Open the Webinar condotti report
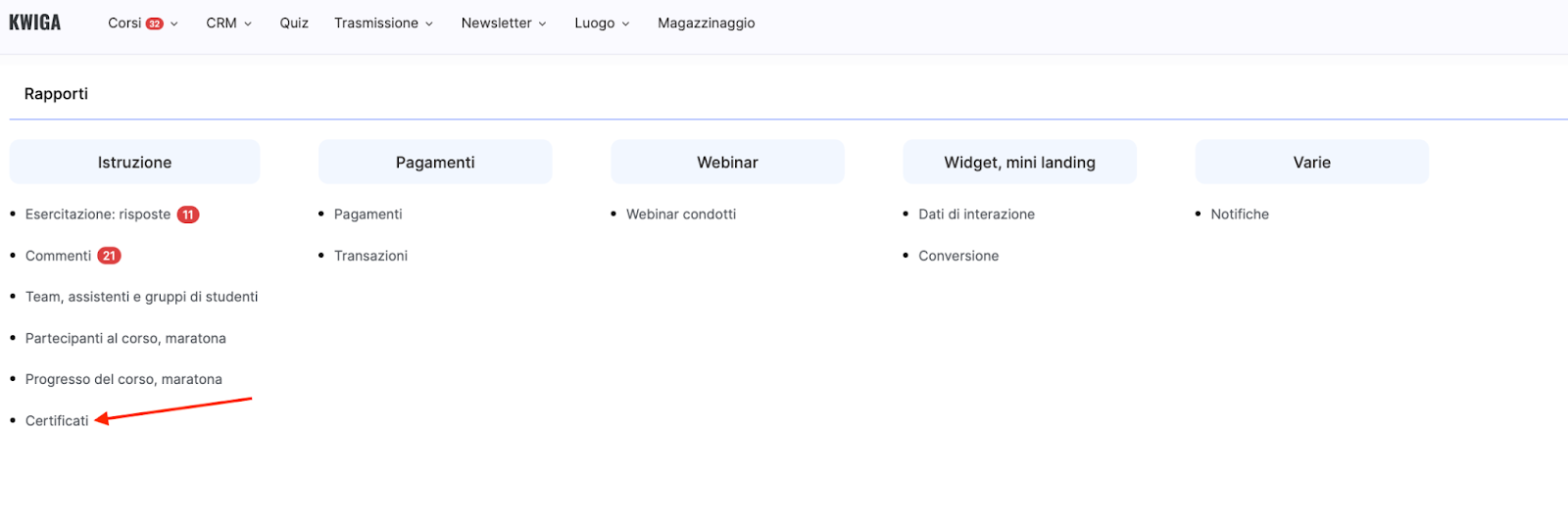 pyautogui.click(x=681, y=214)
